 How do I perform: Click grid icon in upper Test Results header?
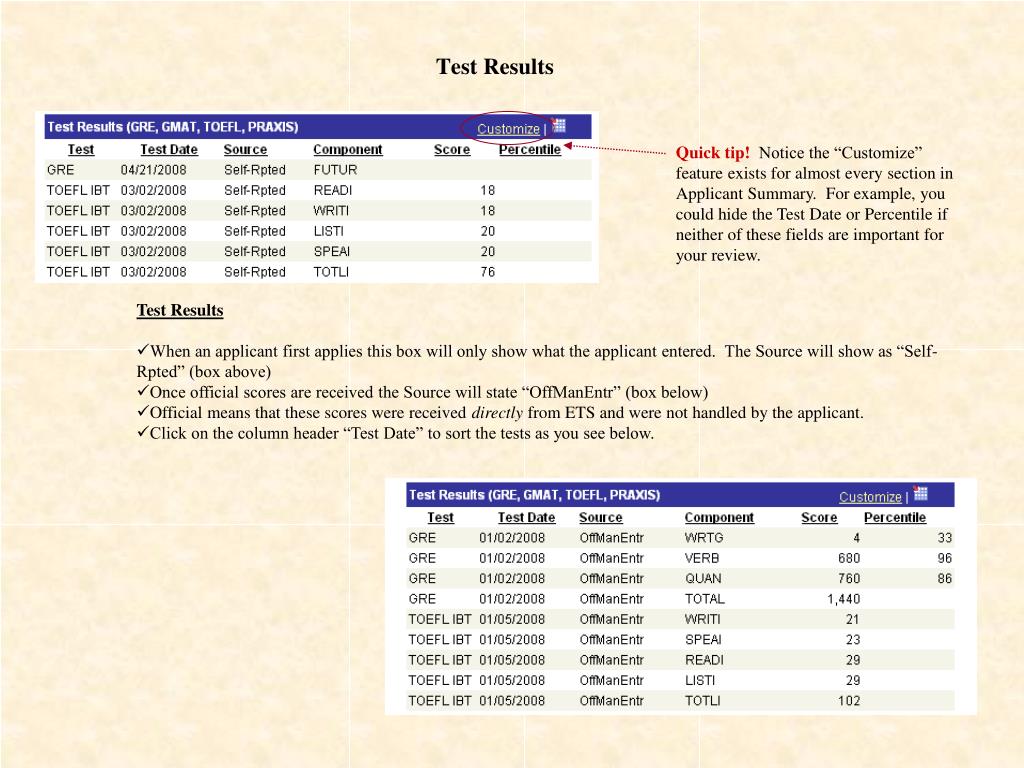coord(559,125)
